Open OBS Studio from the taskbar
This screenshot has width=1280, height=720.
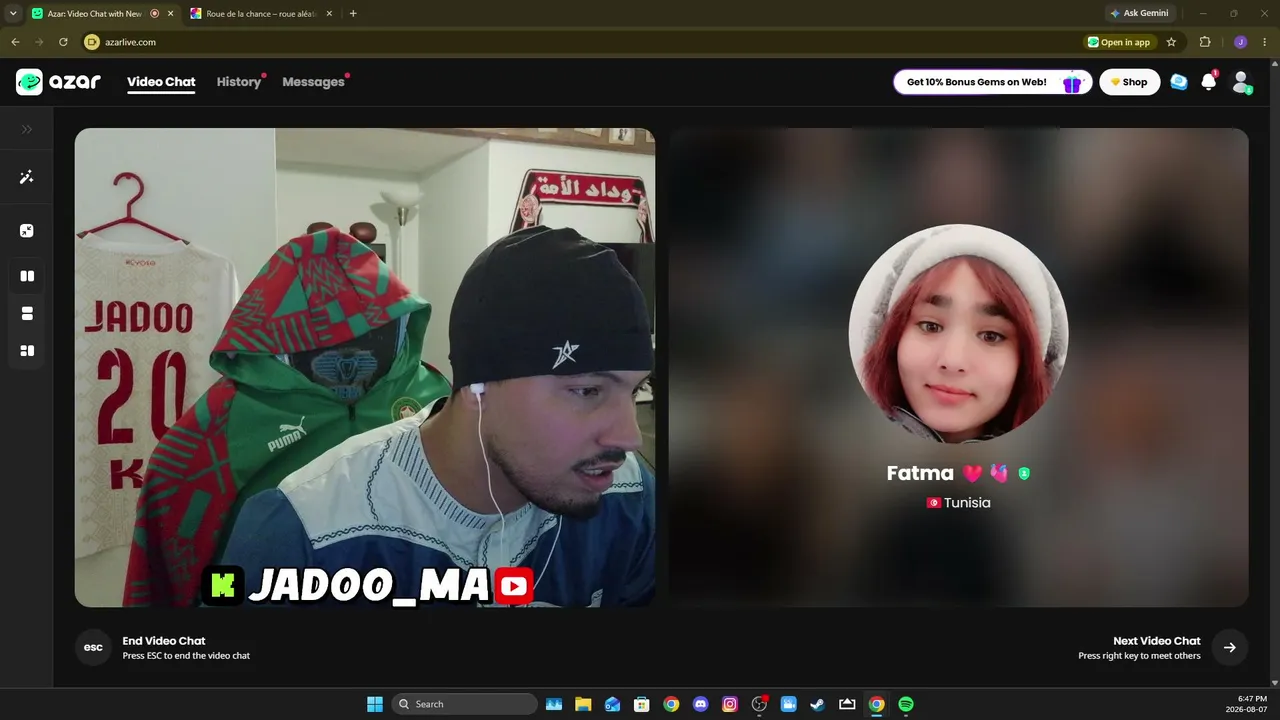click(x=759, y=704)
